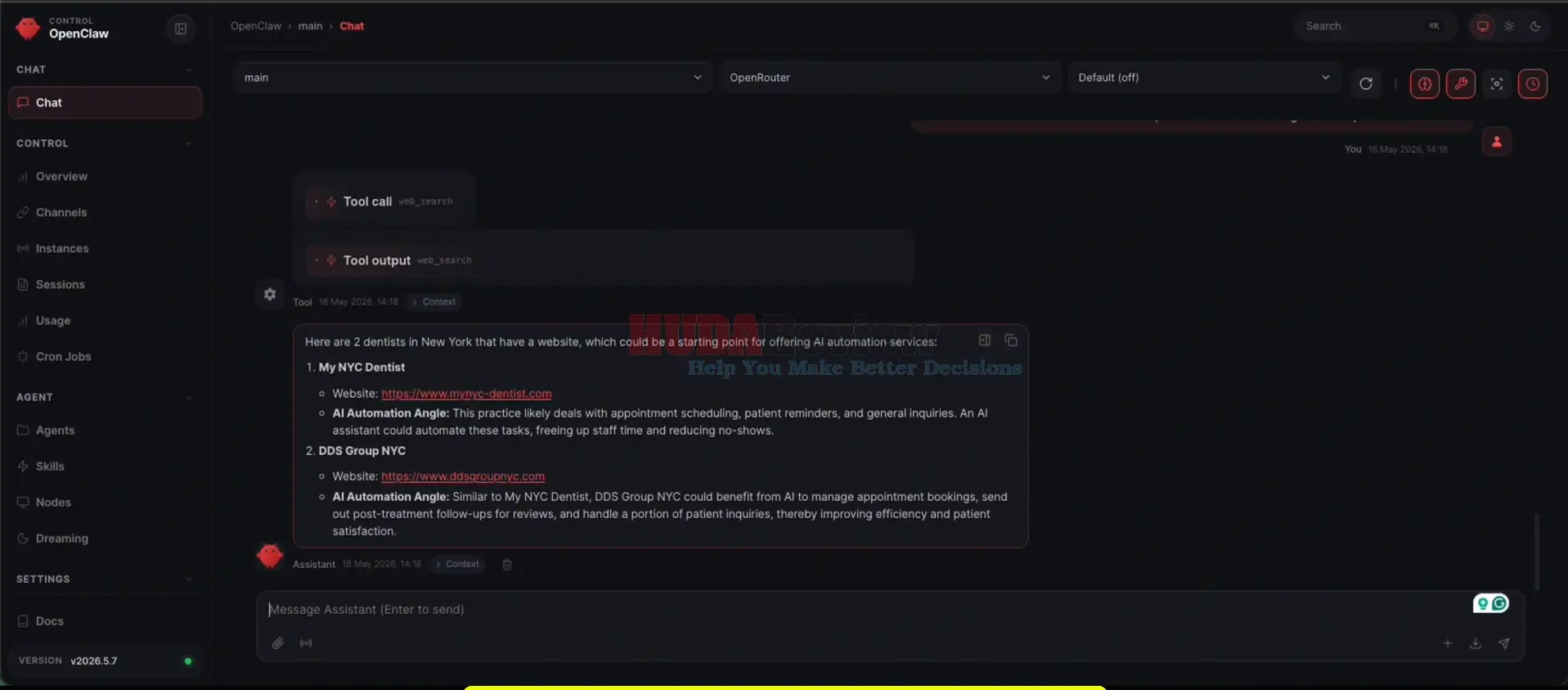Expand the Tool call web_search card
Screen dimensions: 1568x690
coord(384,201)
